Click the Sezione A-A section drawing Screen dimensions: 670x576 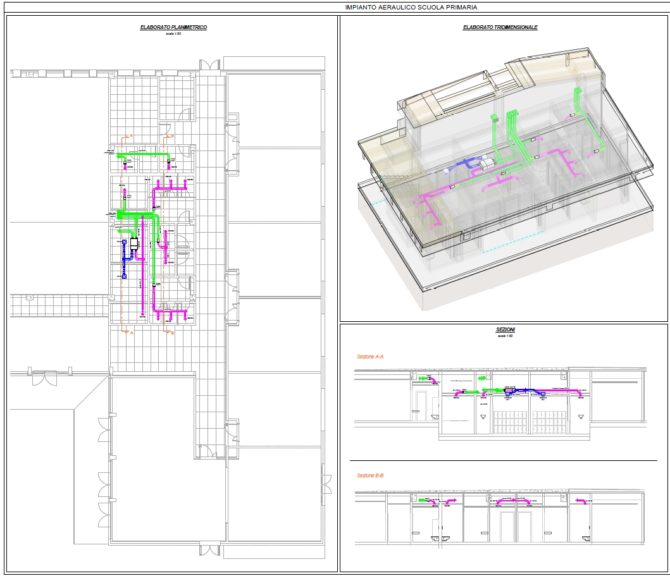click(x=500, y=404)
